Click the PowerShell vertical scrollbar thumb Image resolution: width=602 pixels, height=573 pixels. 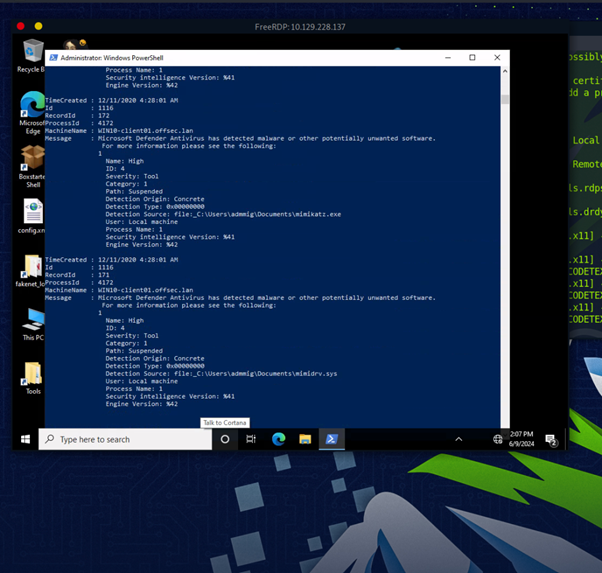pos(505,99)
